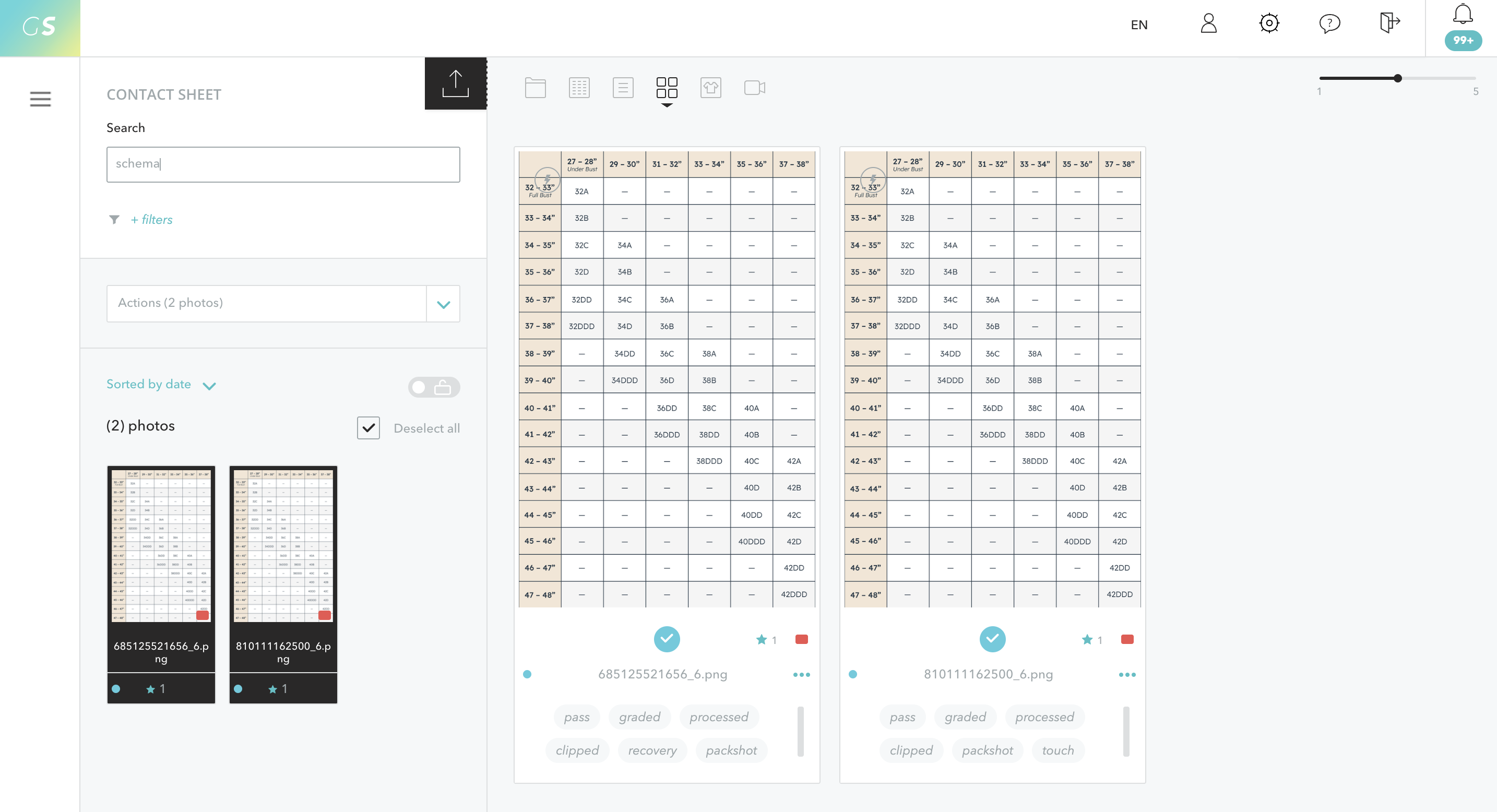This screenshot has width=1497, height=812.
Task: Toggle selection check on 685125521656_6.png card
Action: click(x=667, y=639)
